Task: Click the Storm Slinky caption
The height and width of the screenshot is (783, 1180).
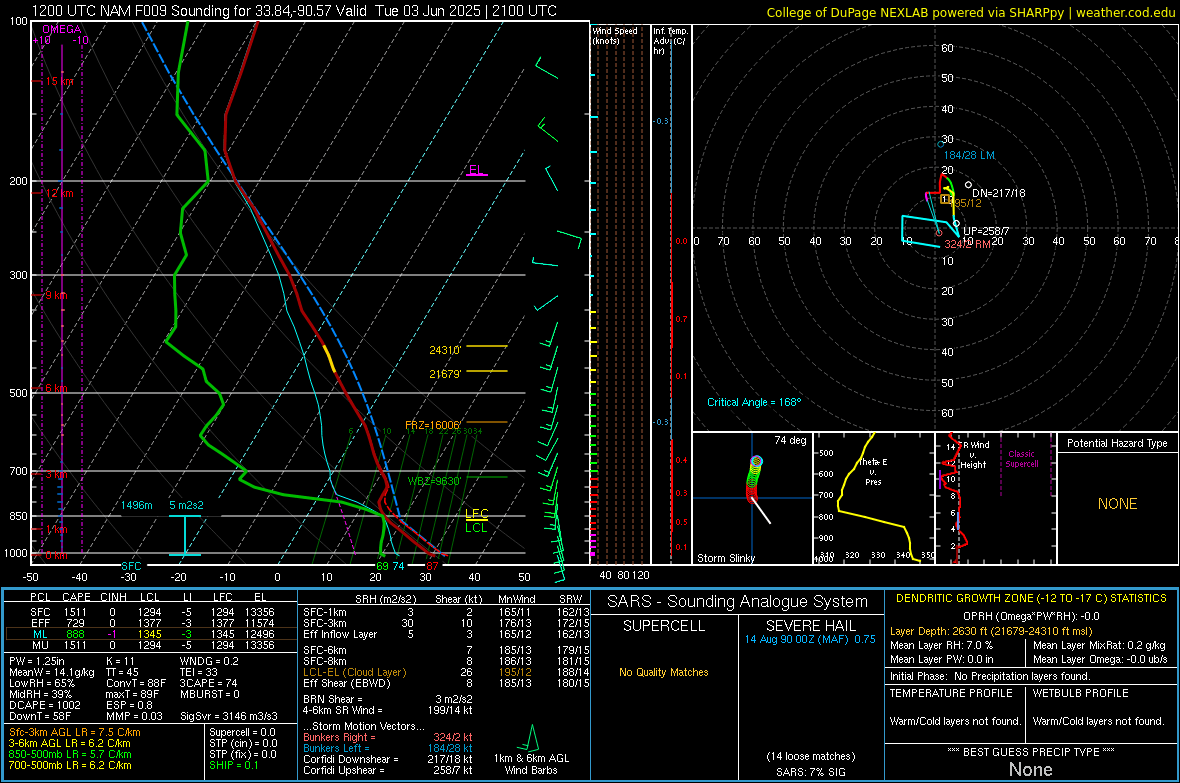Action: (x=725, y=558)
